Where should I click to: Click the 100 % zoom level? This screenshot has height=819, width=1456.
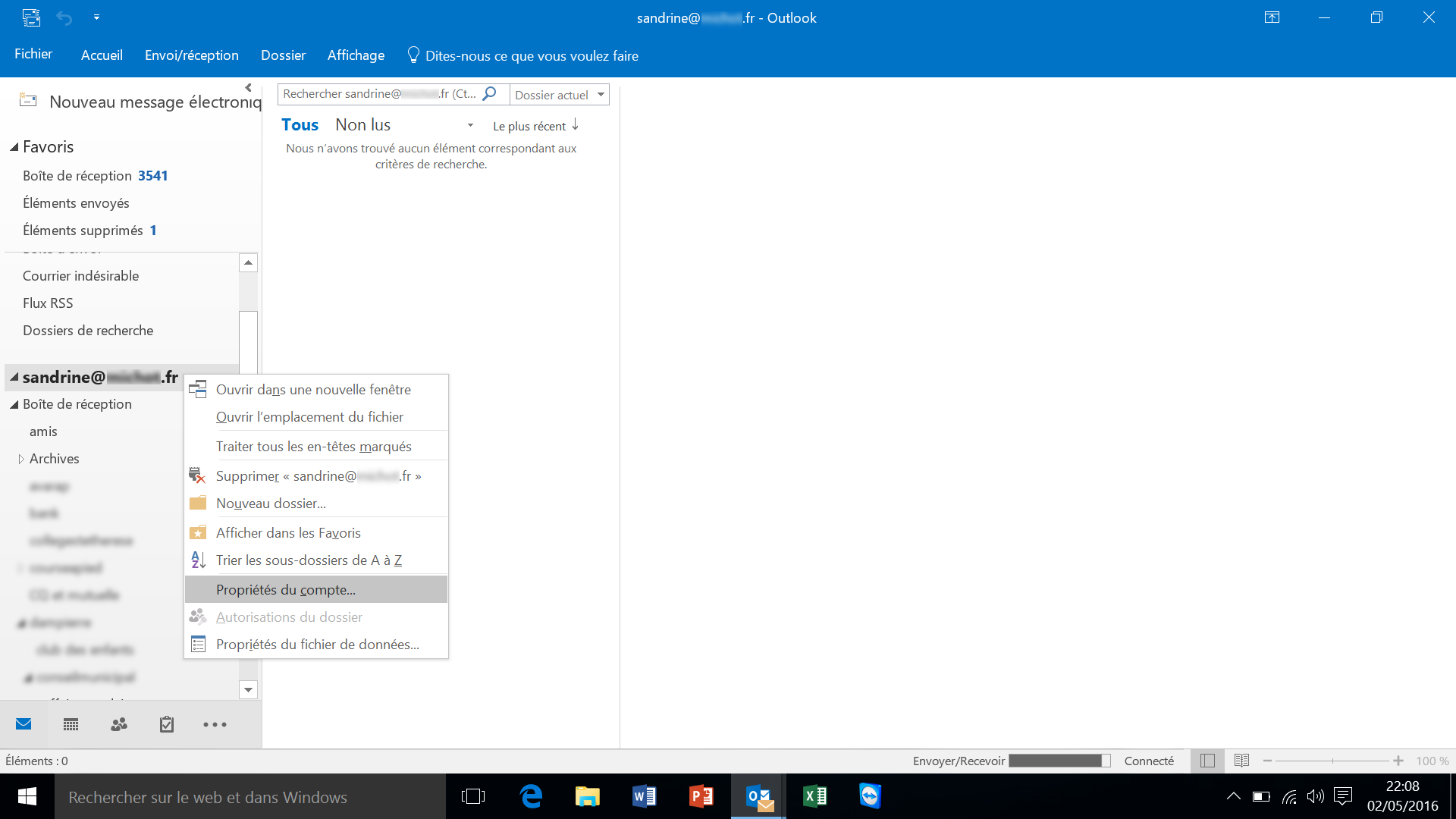tap(1432, 761)
